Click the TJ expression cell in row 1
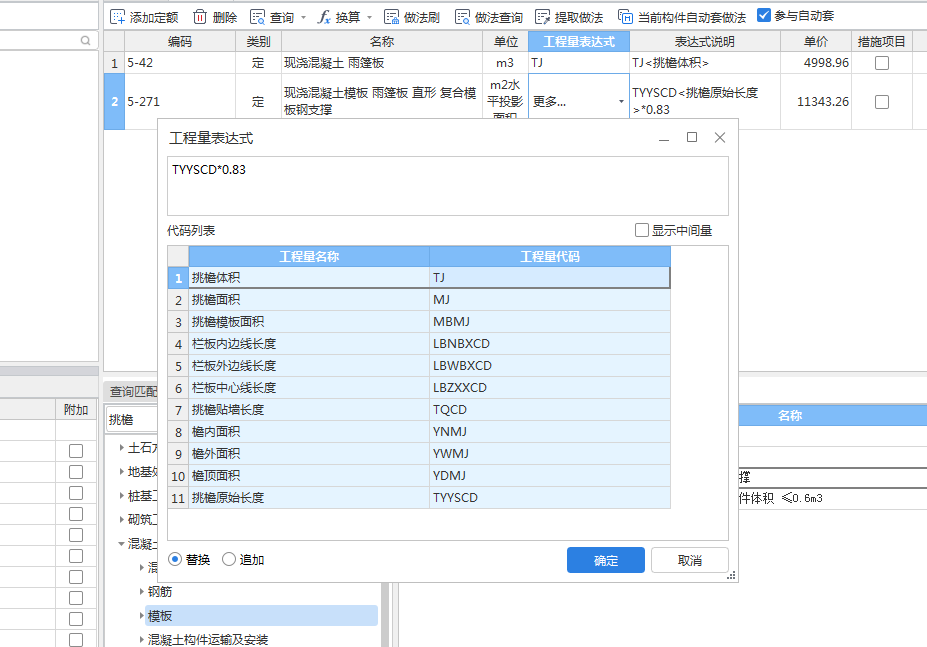Screen dimensions: 927x647 (x=579, y=63)
